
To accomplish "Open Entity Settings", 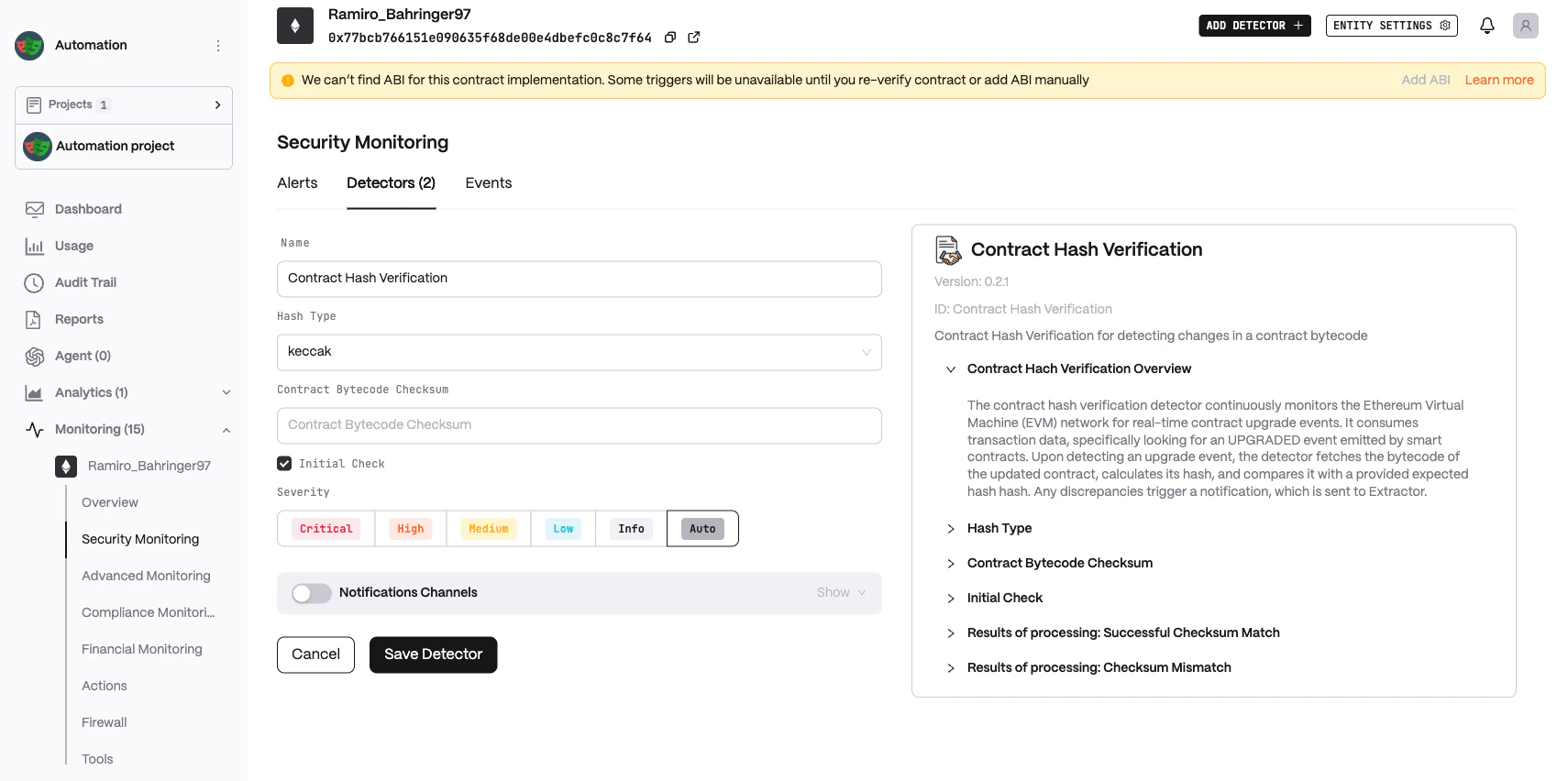I will [x=1392, y=26].
